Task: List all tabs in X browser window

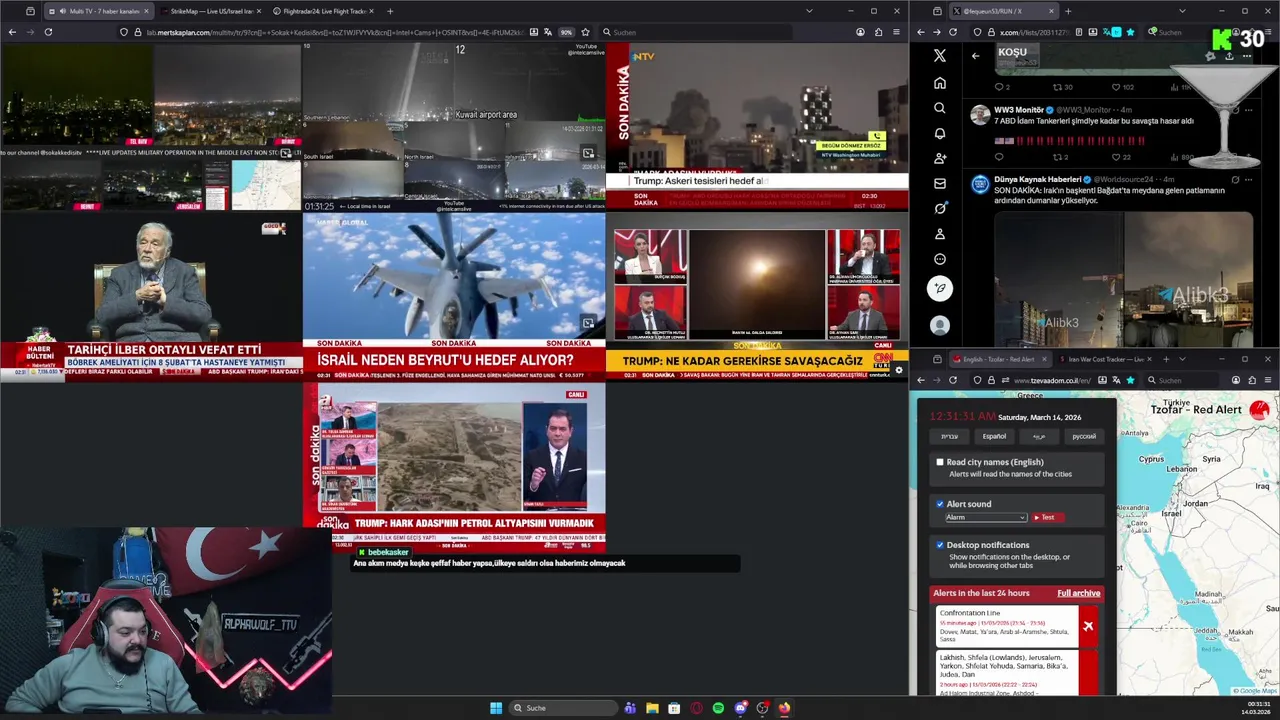Action: (x=1182, y=11)
